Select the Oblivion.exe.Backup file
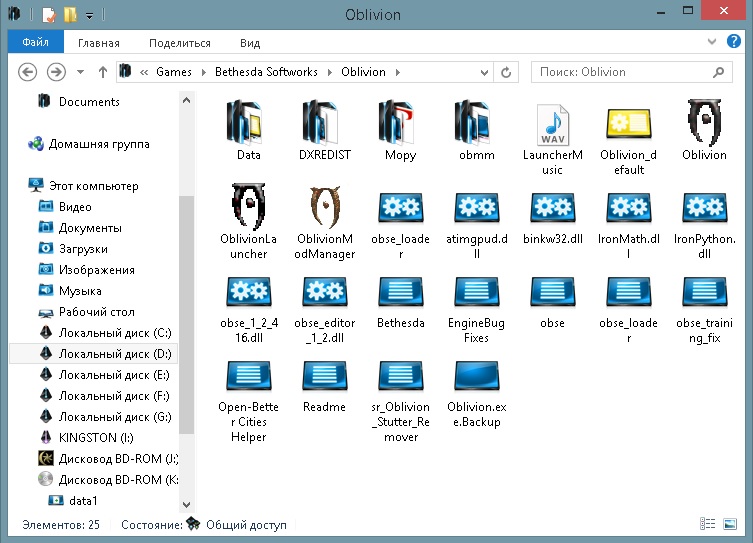753x543 pixels. 476,394
